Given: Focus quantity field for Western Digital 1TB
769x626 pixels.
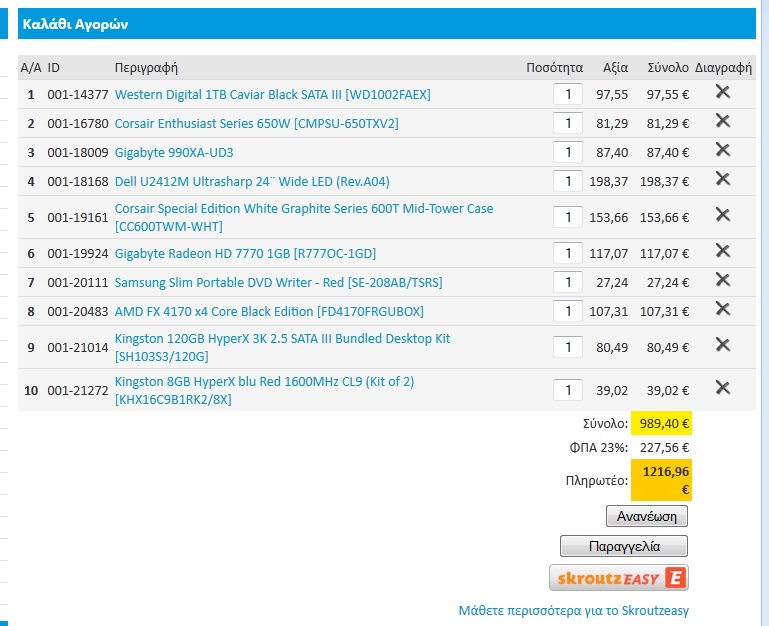Looking at the screenshot, I should pos(568,94).
